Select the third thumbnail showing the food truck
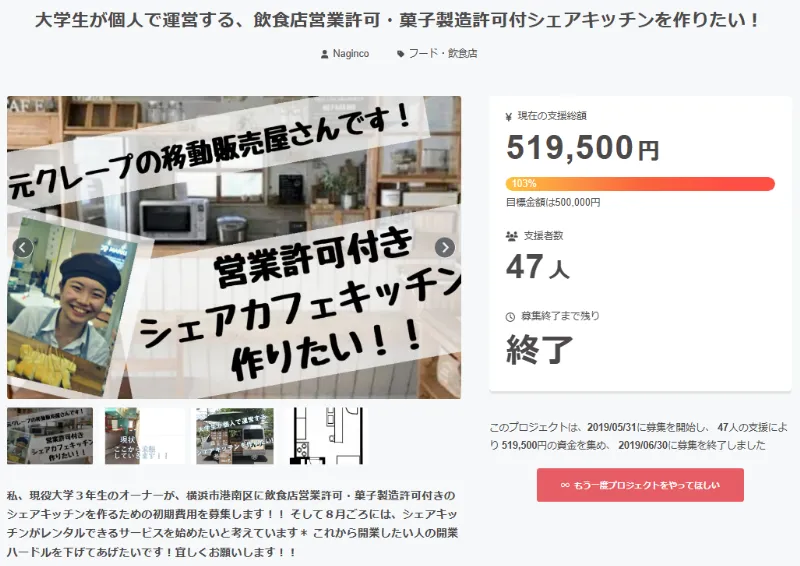 (235, 436)
